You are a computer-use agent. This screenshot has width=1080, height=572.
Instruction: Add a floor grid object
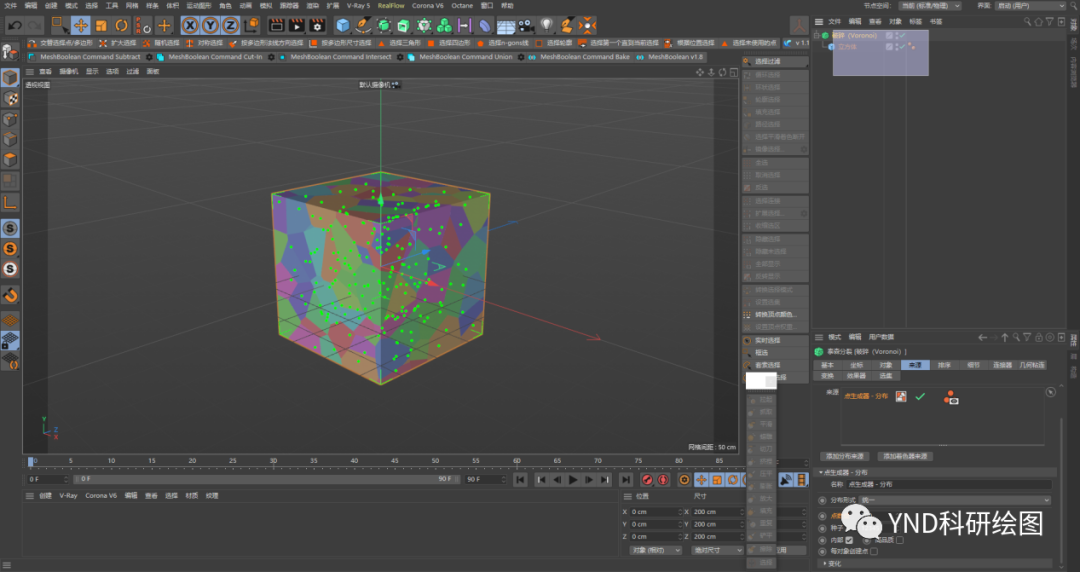coord(506,26)
